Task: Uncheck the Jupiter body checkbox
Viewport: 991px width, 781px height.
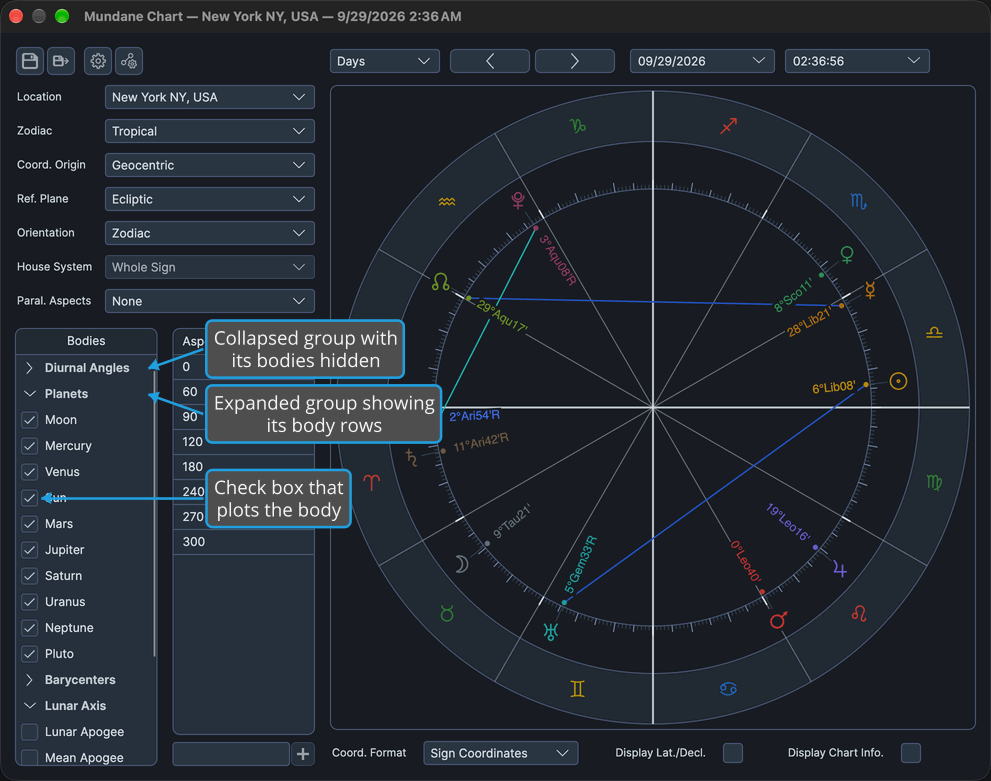Action: tap(30, 550)
